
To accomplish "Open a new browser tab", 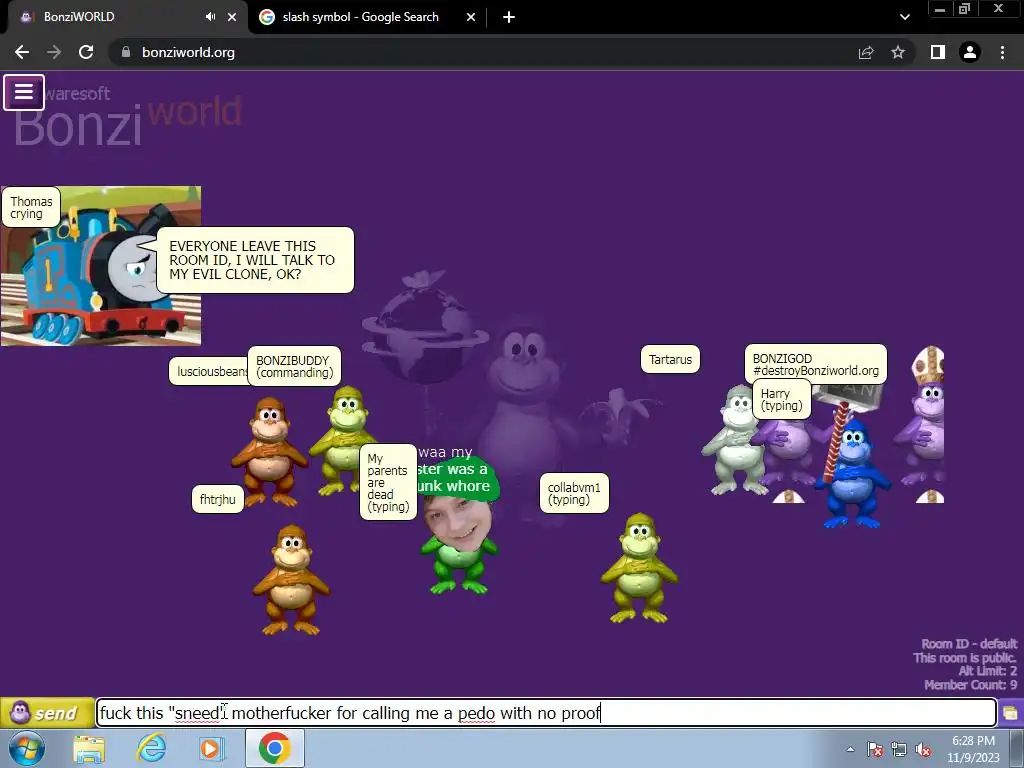I will point(509,17).
